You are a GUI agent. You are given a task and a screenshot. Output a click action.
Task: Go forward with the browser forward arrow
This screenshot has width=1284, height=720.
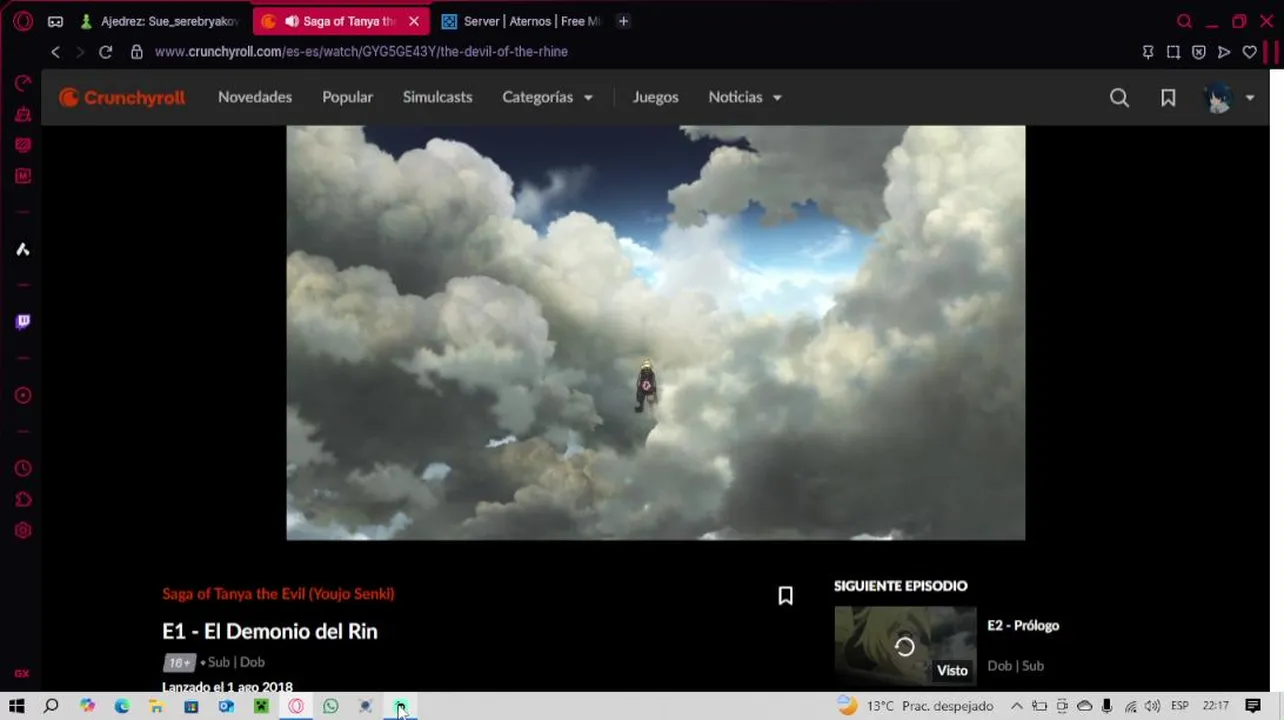[80, 52]
